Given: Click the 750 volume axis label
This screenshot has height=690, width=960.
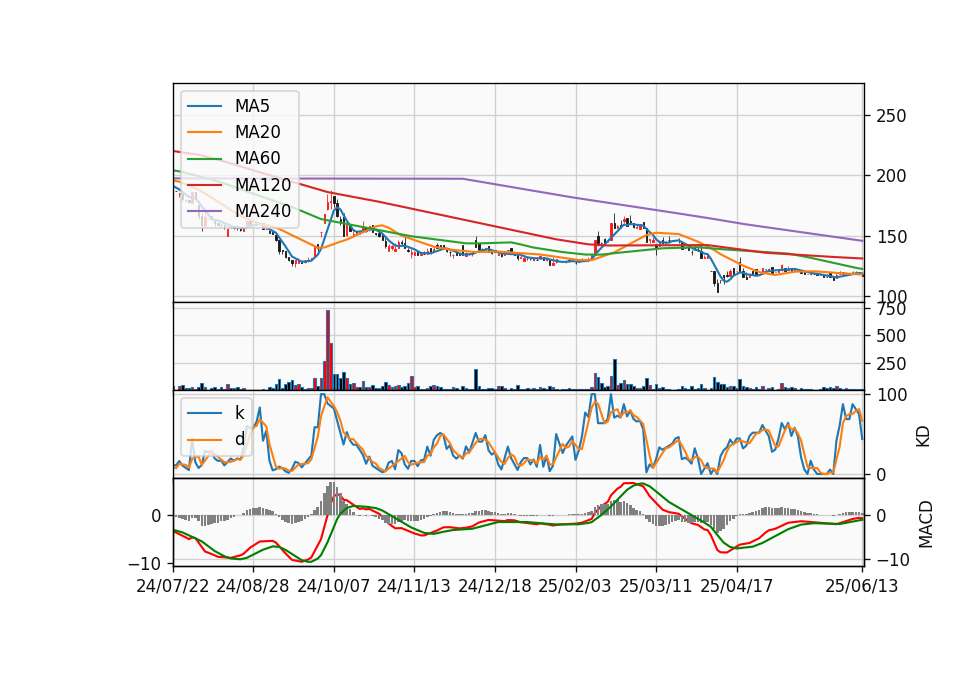Looking at the screenshot, I should coord(891,309).
